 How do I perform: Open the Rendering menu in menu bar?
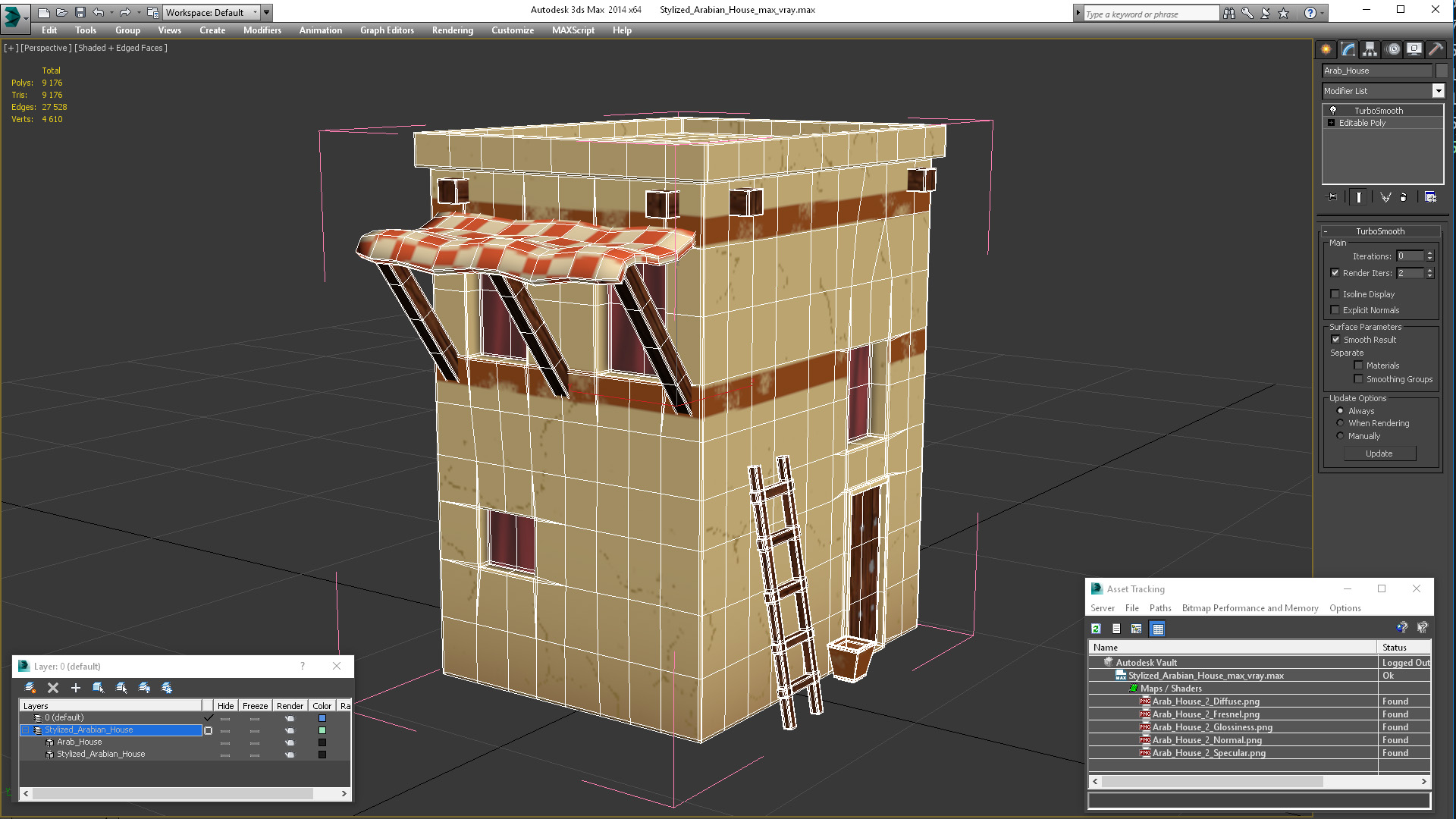(452, 30)
